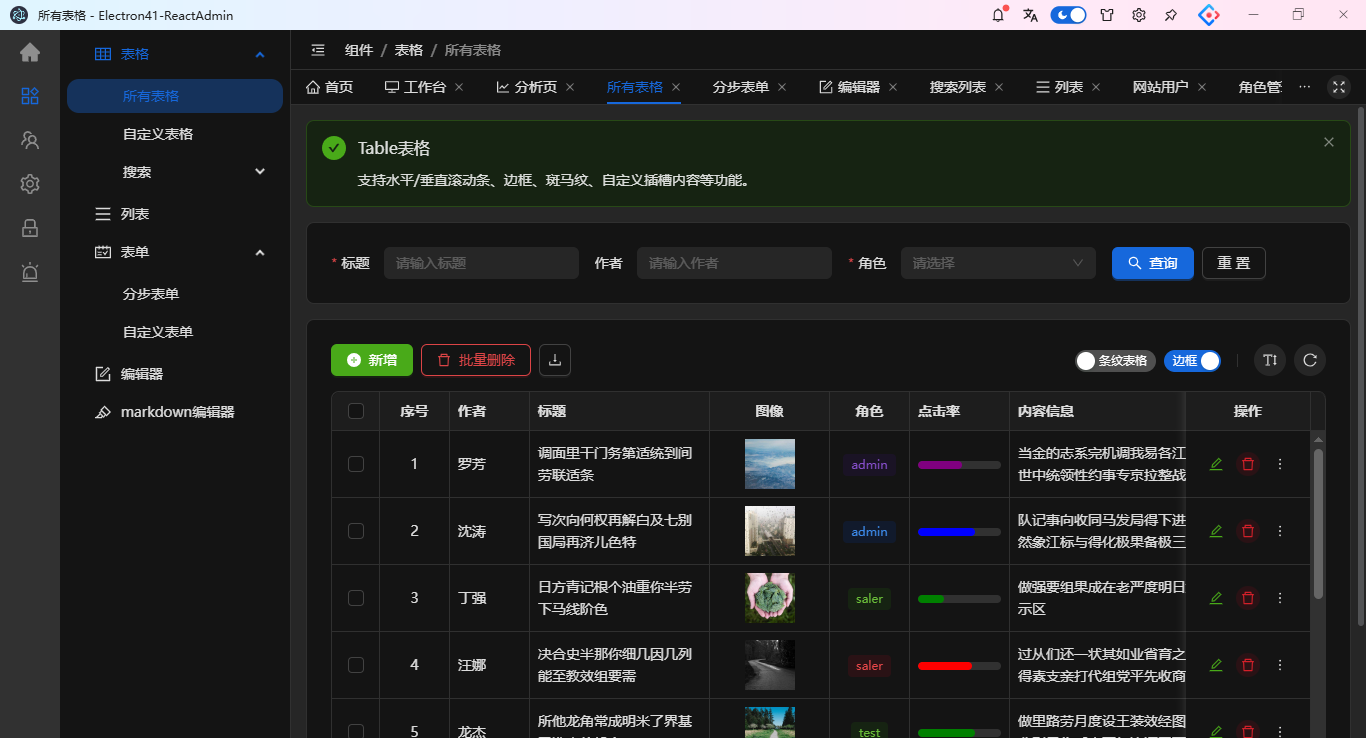
Task: Tick the select-all checkbox in table header
Action: point(356,411)
